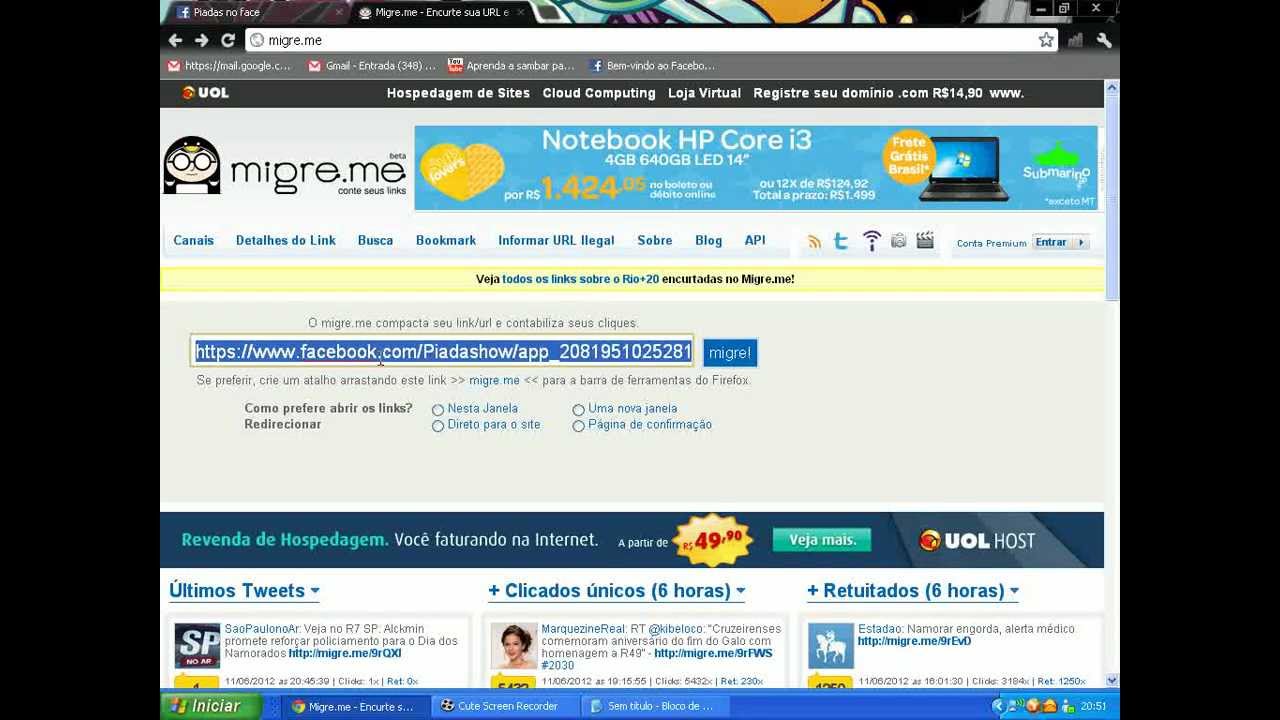Open the camera icon in site toolbar
1280x720 pixels.
pos(898,240)
